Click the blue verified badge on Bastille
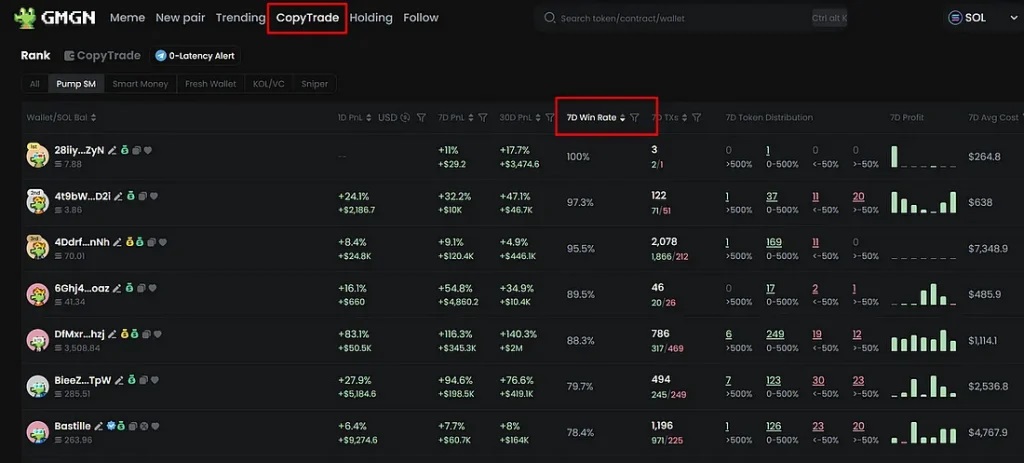 (x=112, y=426)
